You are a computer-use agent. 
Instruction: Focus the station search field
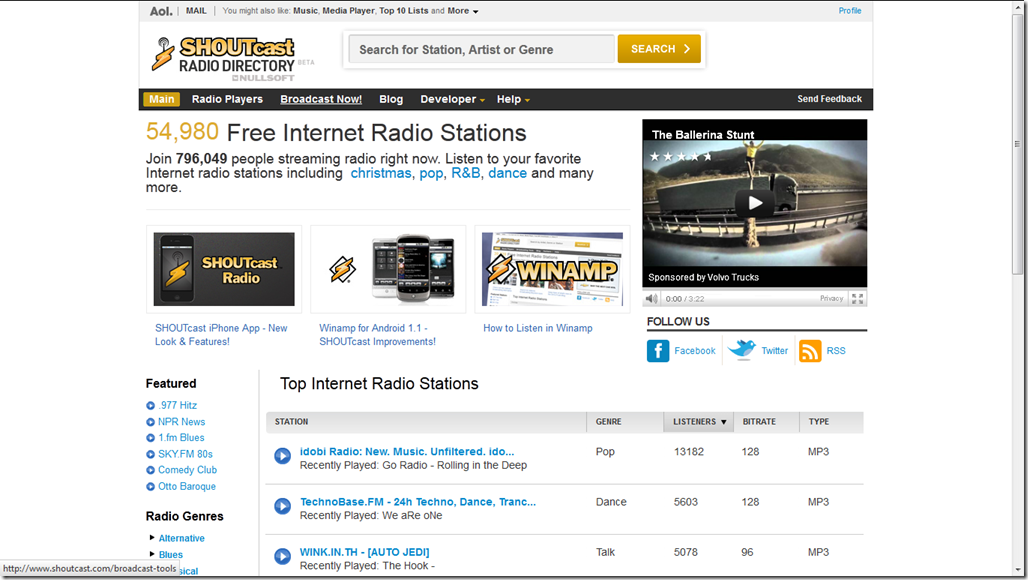[x=481, y=49]
